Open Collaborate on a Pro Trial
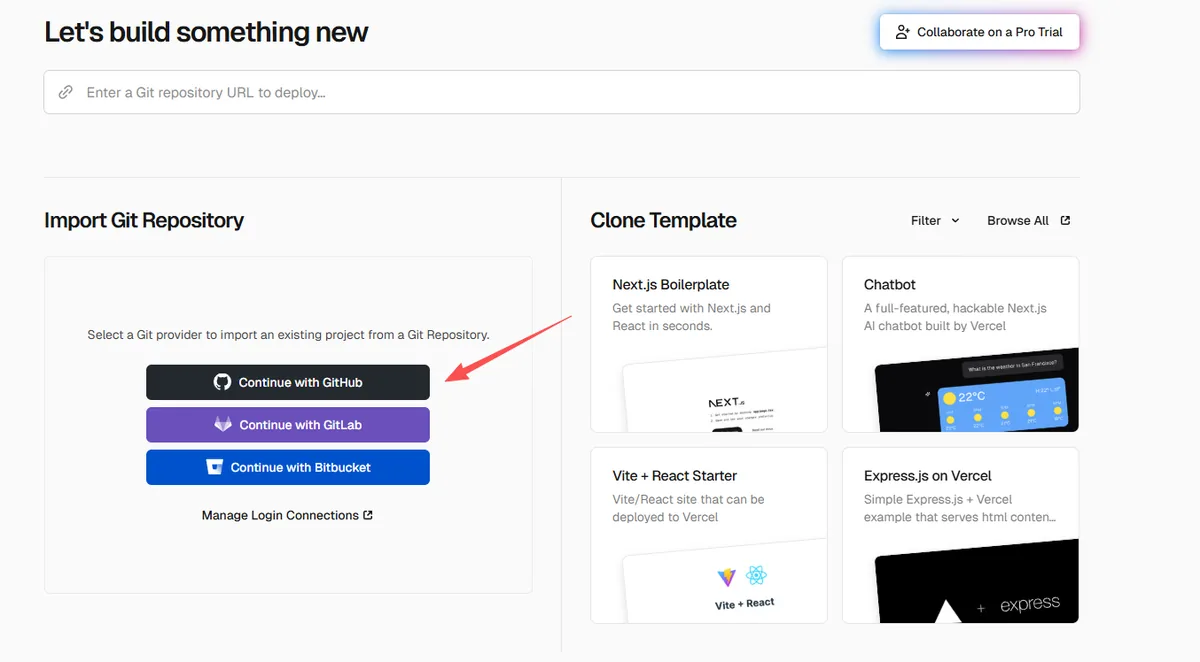 pyautogui.click(x=979, y=32)
